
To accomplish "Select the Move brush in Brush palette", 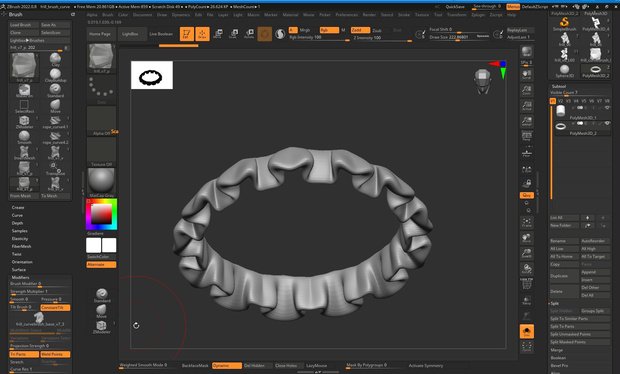I will pos(55,106).
